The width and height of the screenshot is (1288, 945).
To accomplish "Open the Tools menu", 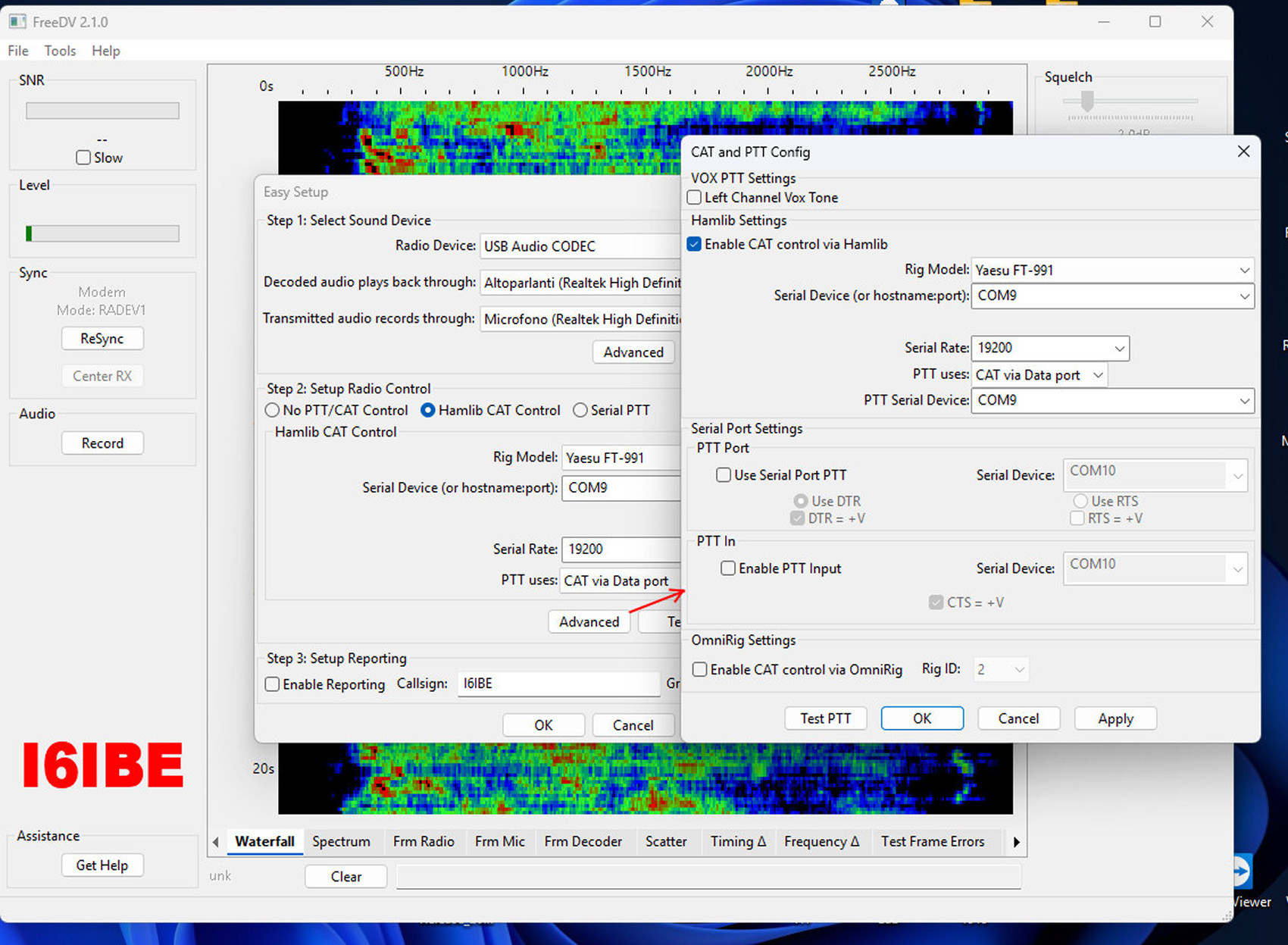I will click(x=60, y=51).
